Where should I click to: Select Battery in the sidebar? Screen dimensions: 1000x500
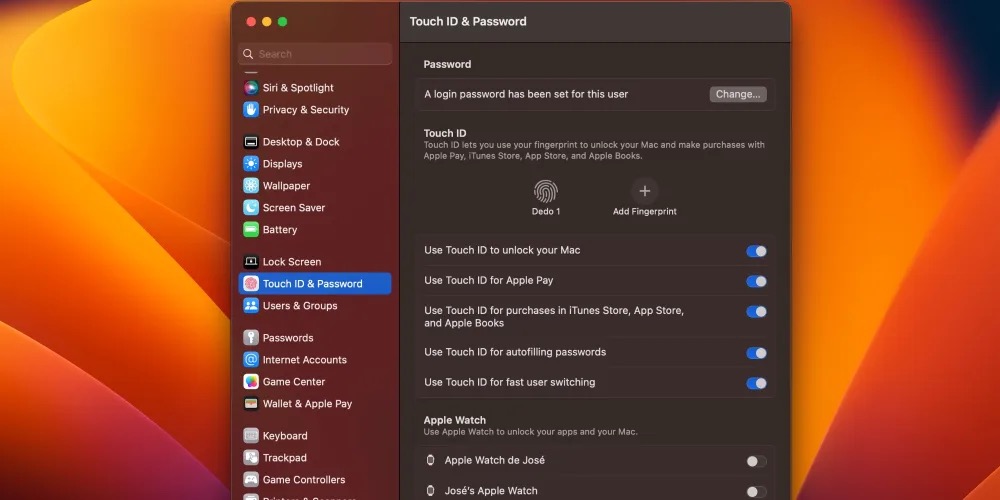click(x=279, y=230)
